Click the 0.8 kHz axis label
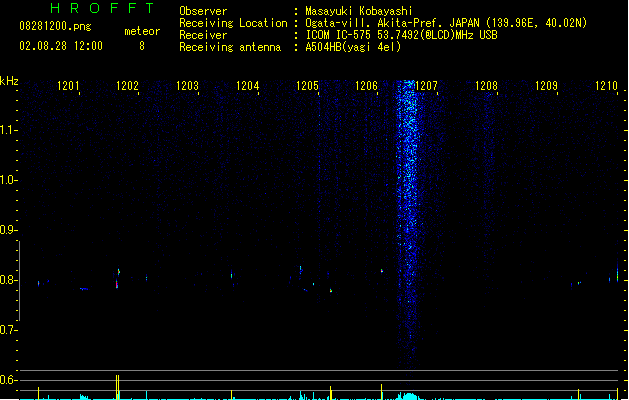The width and height of the screenshot is (629, 400). pos(8,280)
